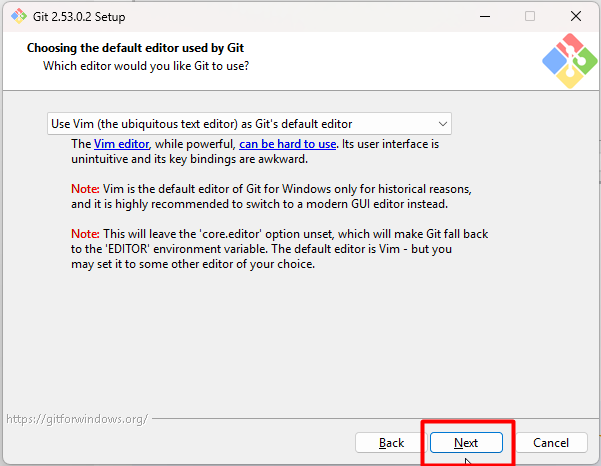Follow the 'can be hard to use' link
The image size is (601, 466).
click(287, 144)
